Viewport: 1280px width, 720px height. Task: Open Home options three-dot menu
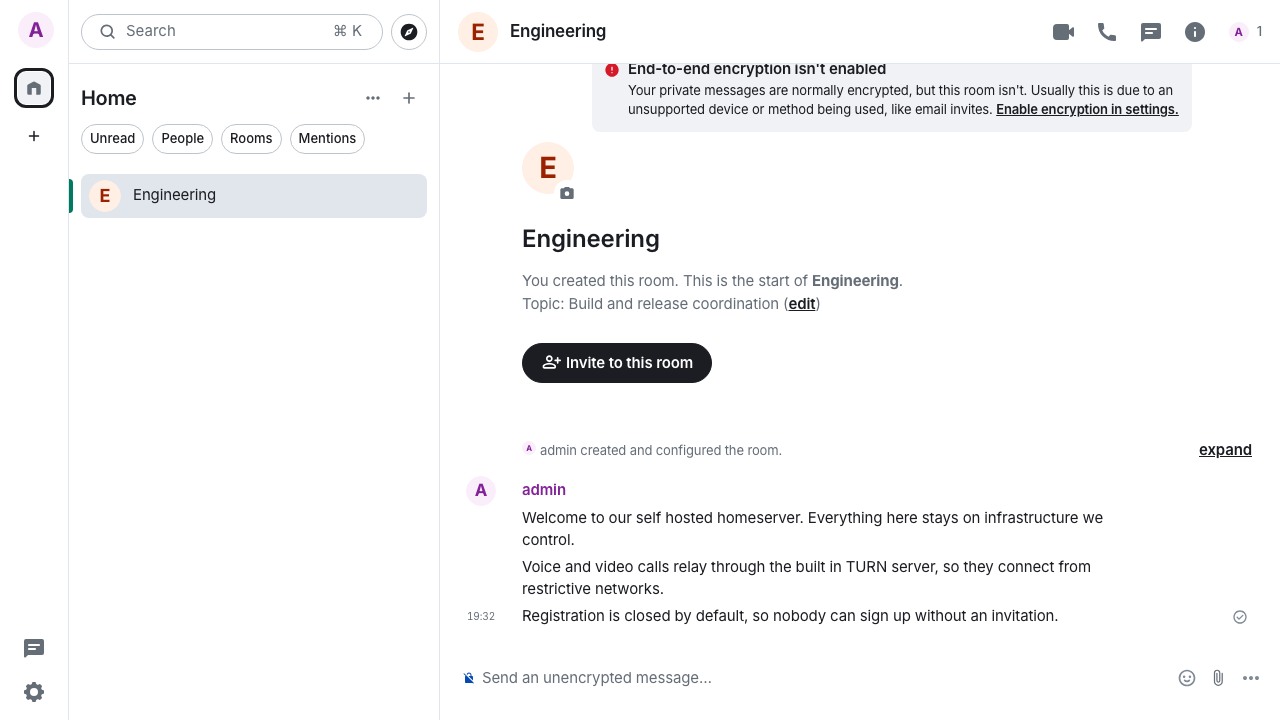click(373, 98)
